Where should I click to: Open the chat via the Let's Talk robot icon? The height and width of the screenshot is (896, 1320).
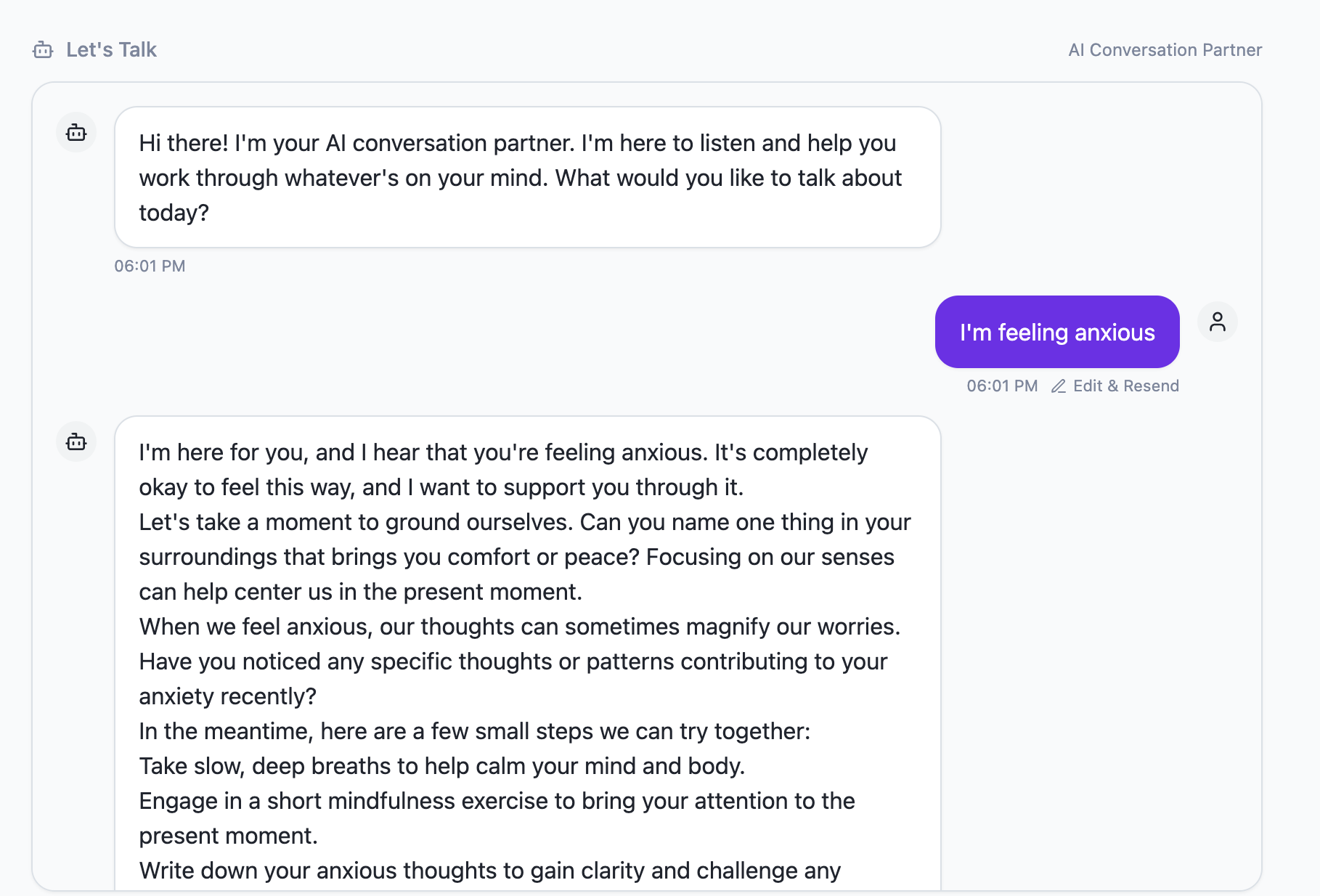43,49
